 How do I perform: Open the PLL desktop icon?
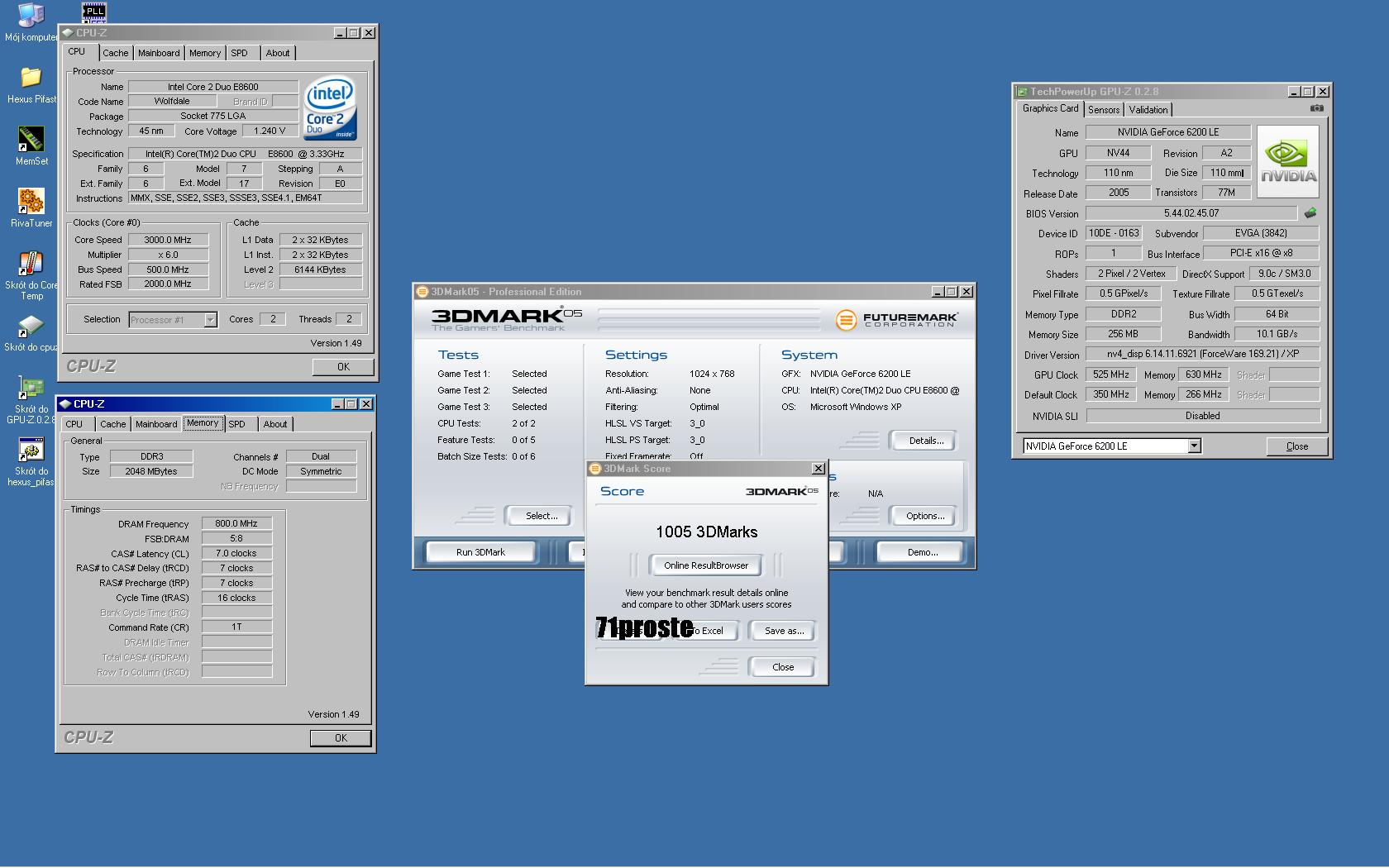(94, 11)
